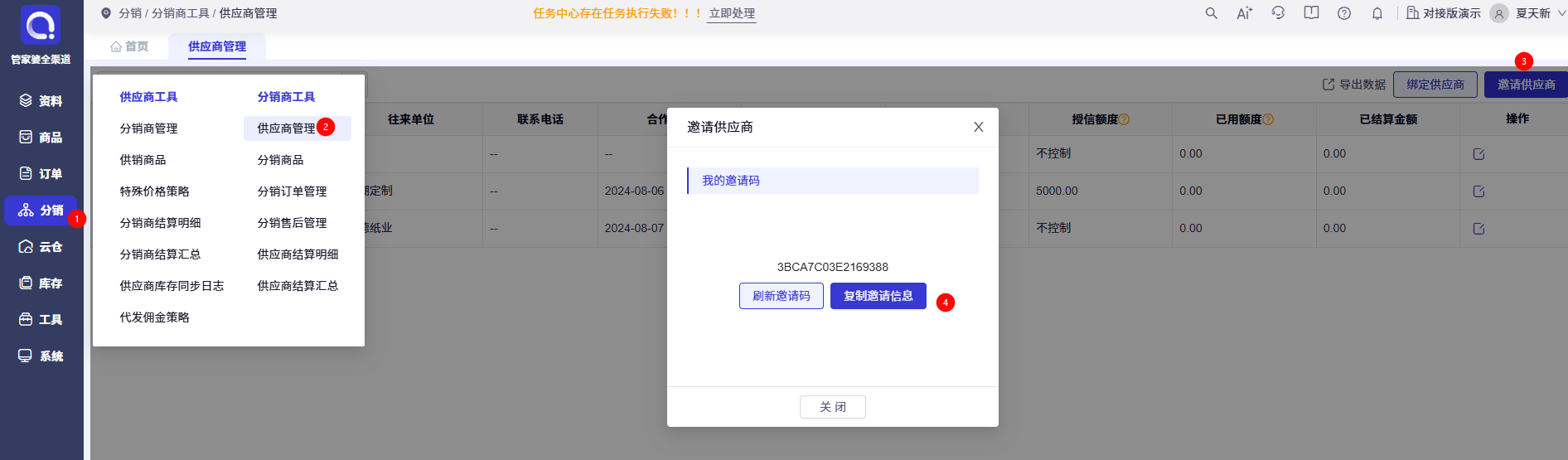This screenshot has height=460, width=1568.
Task: Click the 邀请供应商 button
Action: click(1526, 85)
